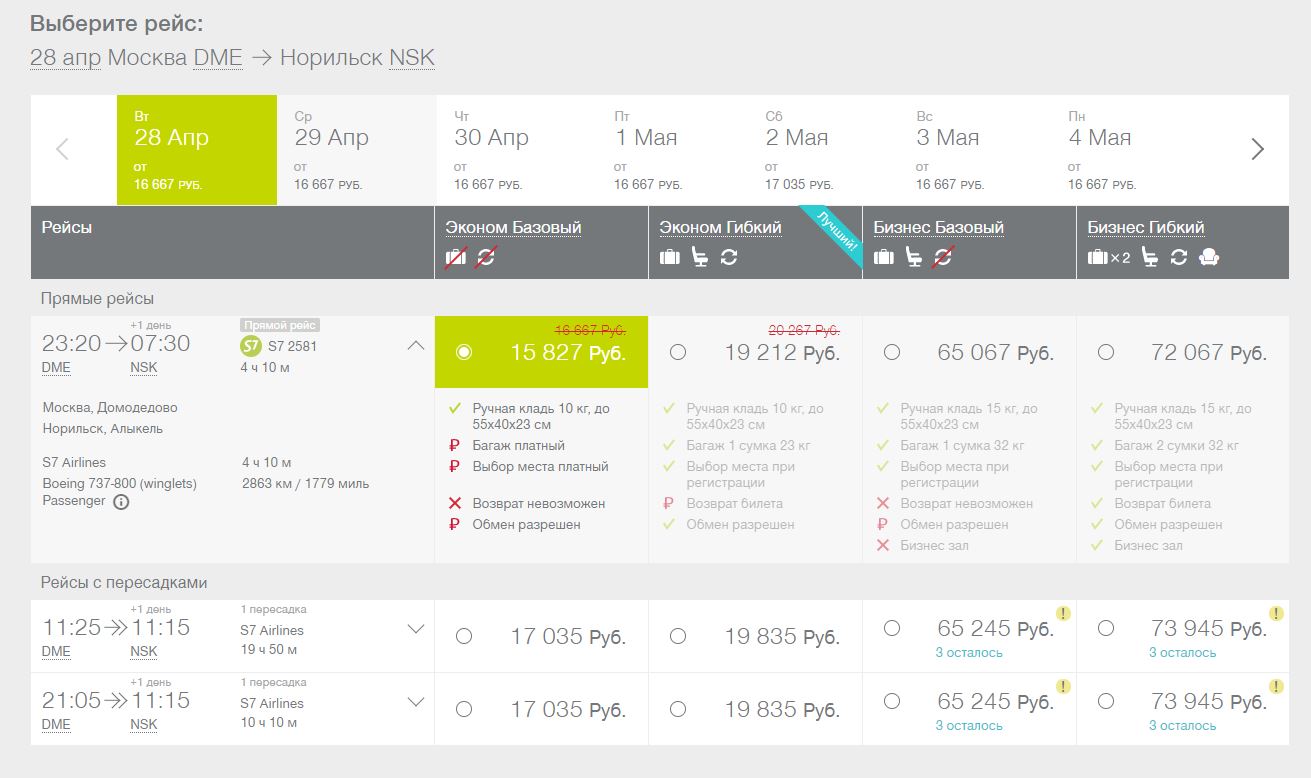This screenshot has width=1311, height=778.
Task: Click DME link under 11:25 departure
Action: point(56,652)
